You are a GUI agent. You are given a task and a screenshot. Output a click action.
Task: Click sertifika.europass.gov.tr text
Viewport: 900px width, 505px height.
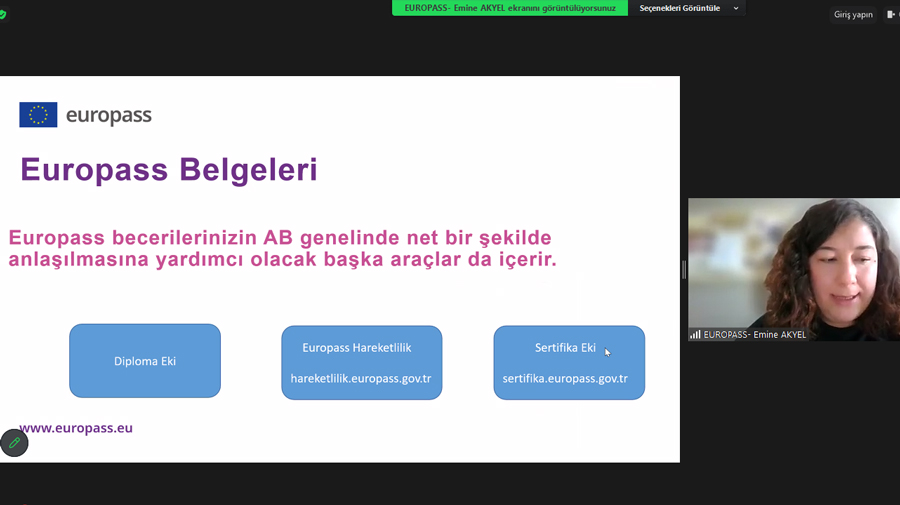pyautogui.click(x=565, y=379)
